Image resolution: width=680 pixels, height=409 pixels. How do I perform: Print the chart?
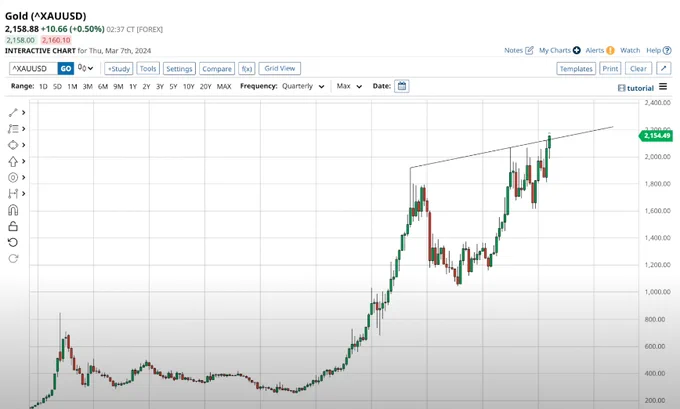[x=610, y=69]
